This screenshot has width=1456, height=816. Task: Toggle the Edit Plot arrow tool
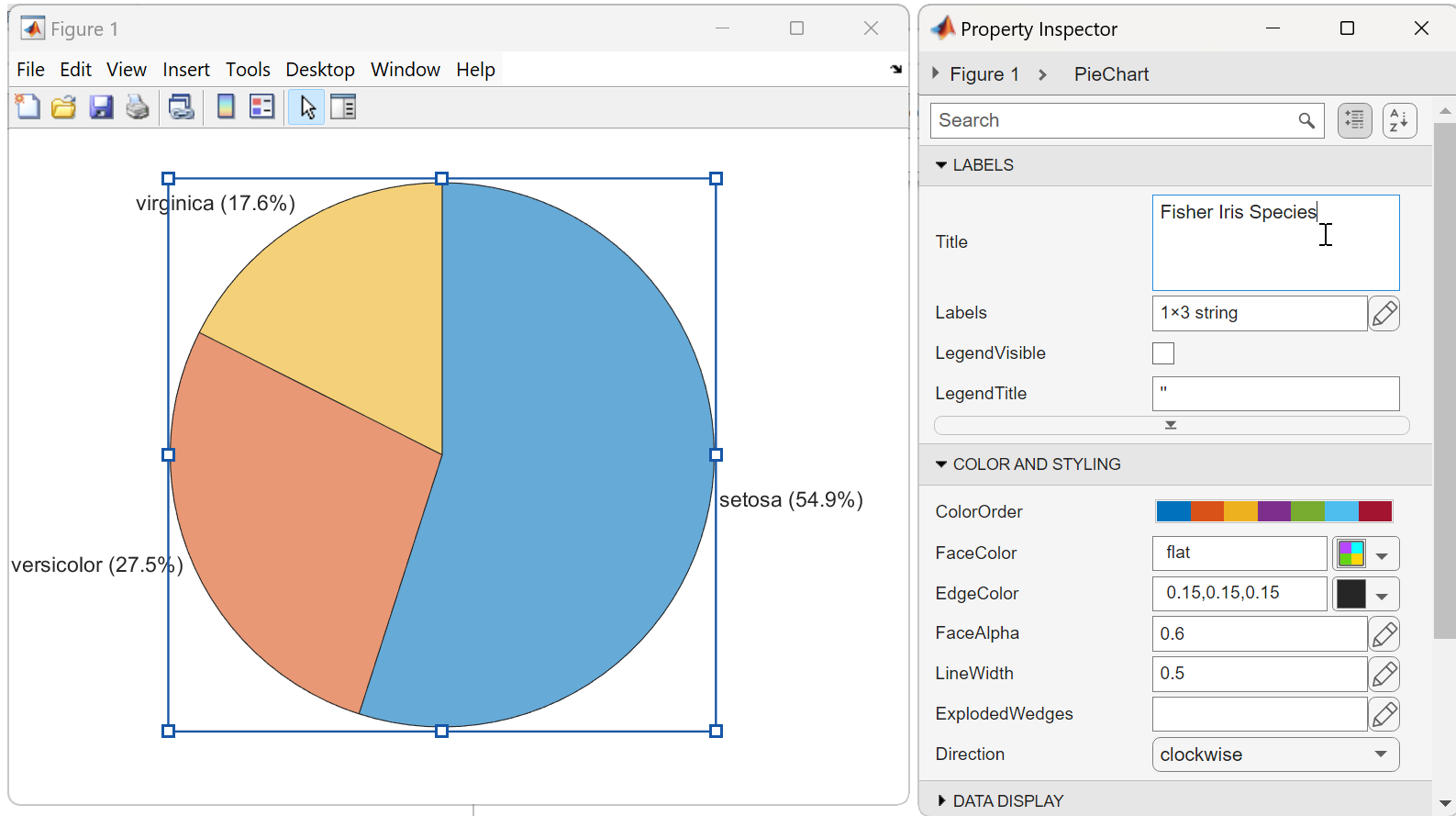tap(306, 107)
